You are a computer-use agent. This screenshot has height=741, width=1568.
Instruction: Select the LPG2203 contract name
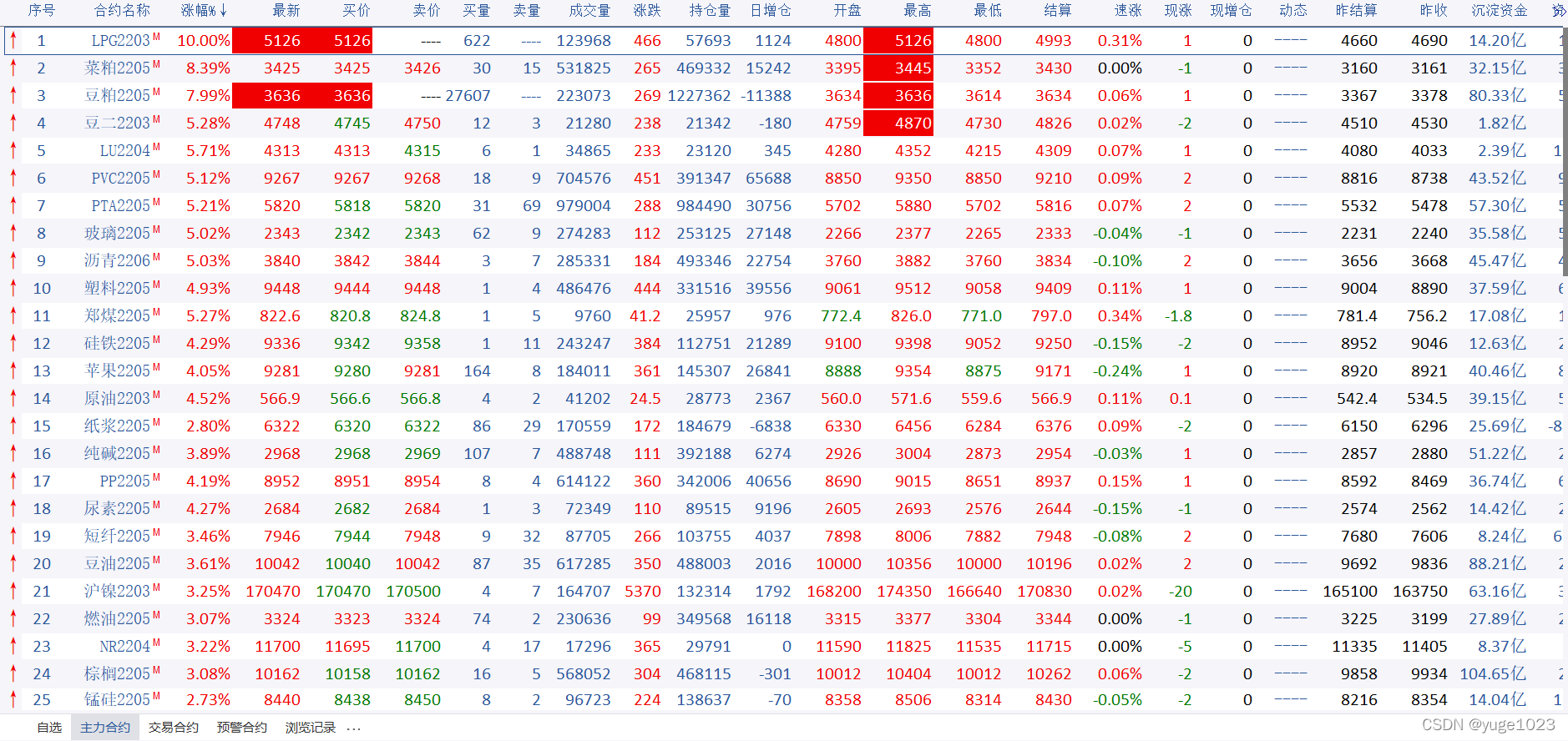coord(120,41)
